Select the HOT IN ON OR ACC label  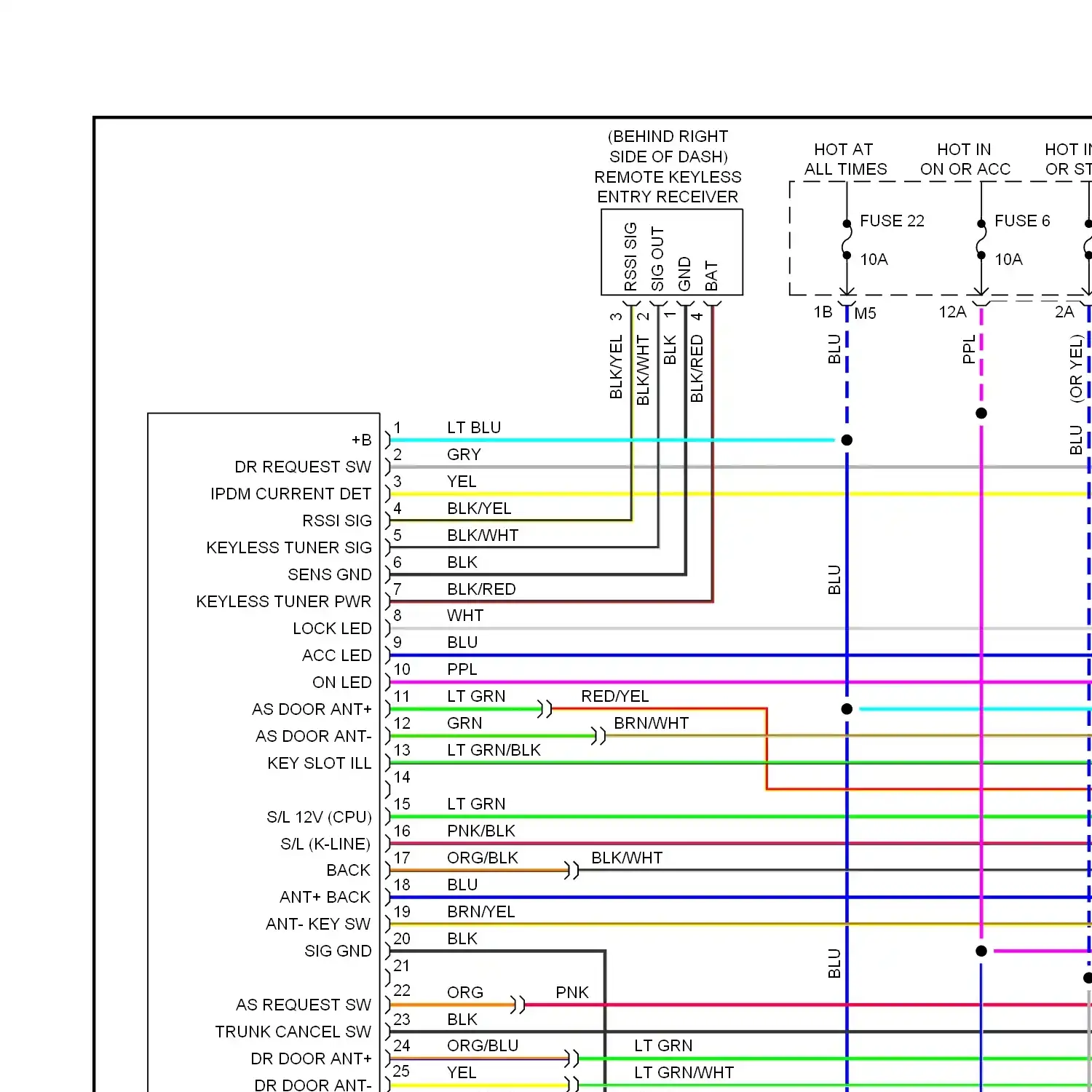(965, 159)
